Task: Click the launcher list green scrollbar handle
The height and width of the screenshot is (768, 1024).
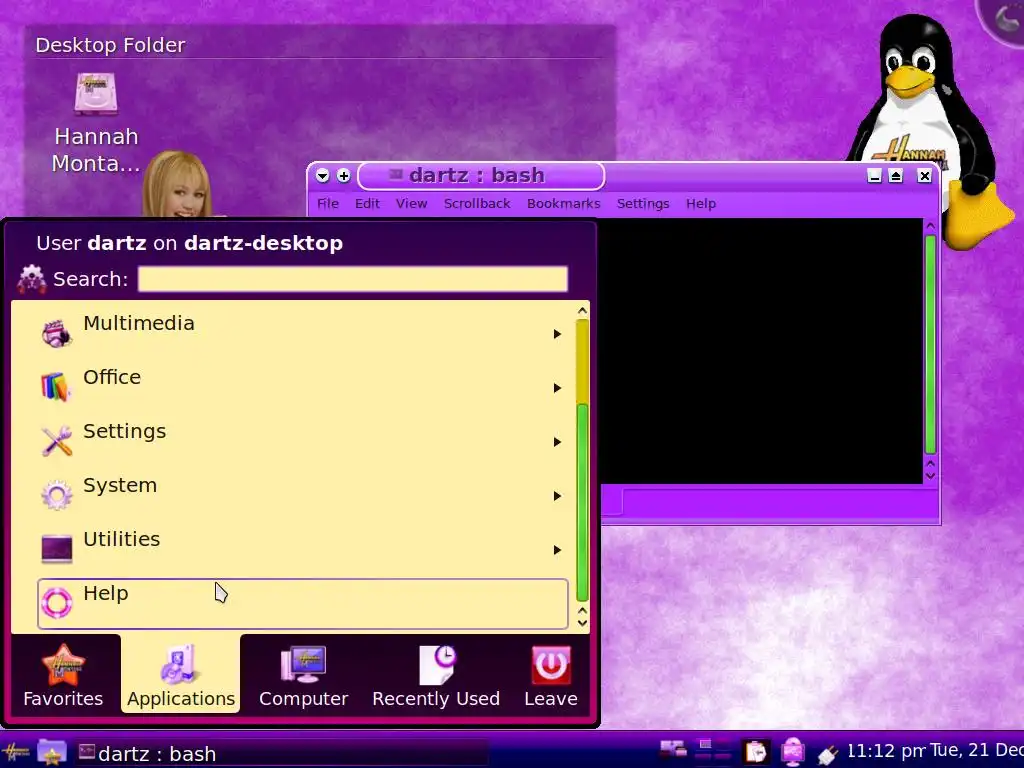Action: [x=583, y=502]
